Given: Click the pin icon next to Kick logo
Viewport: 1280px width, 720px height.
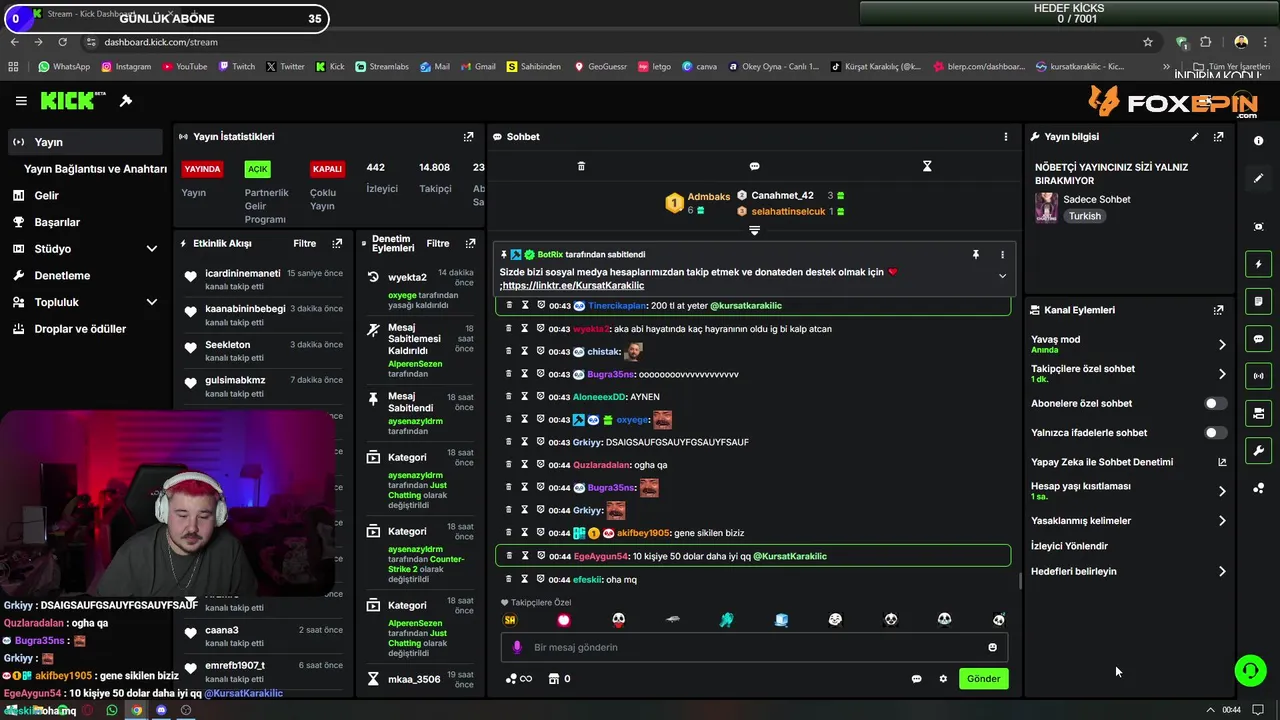Looking at the screenshot, I should (x=126, y=101).
